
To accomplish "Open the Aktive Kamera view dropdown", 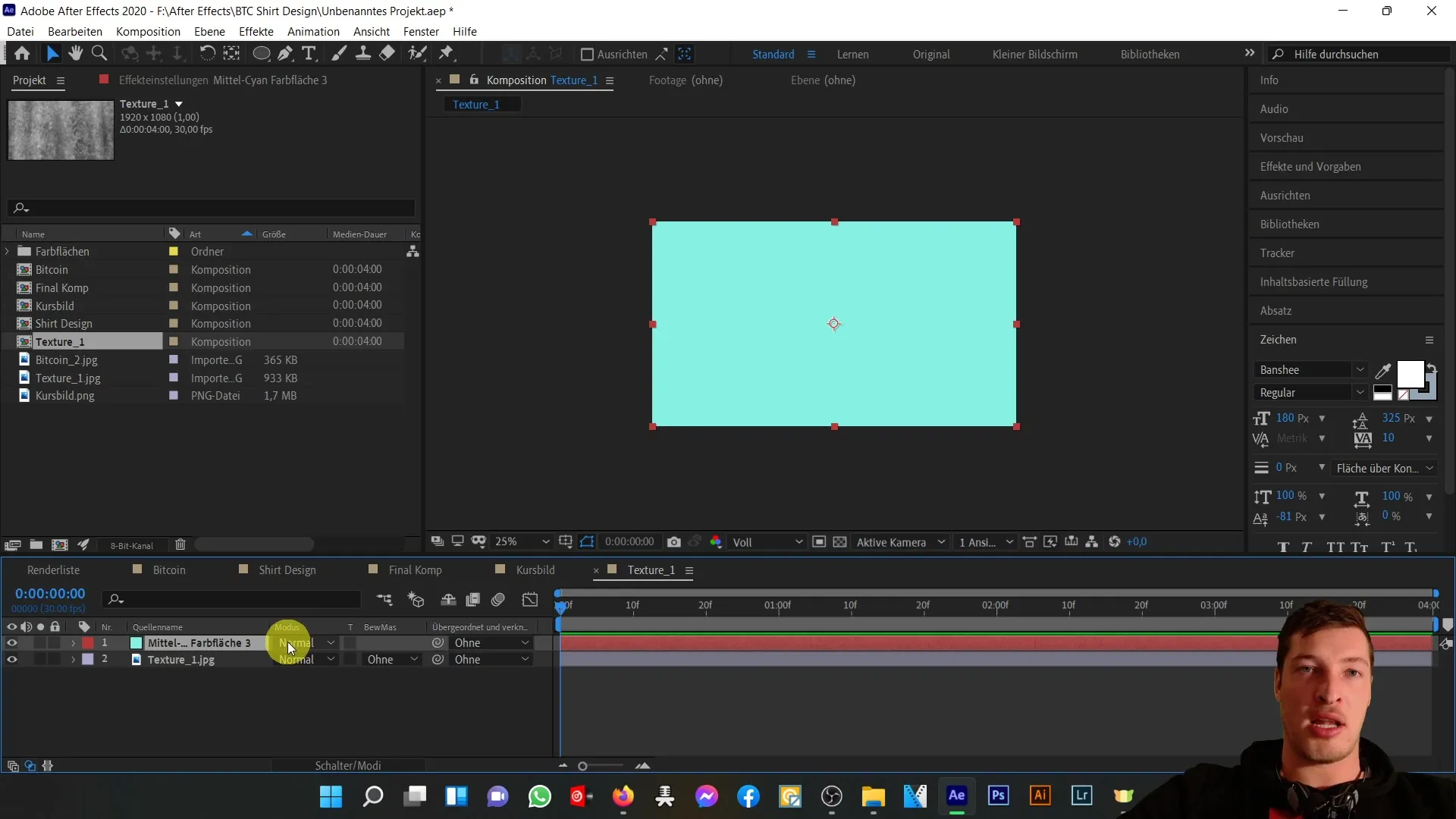I will [x=900, y=541].
